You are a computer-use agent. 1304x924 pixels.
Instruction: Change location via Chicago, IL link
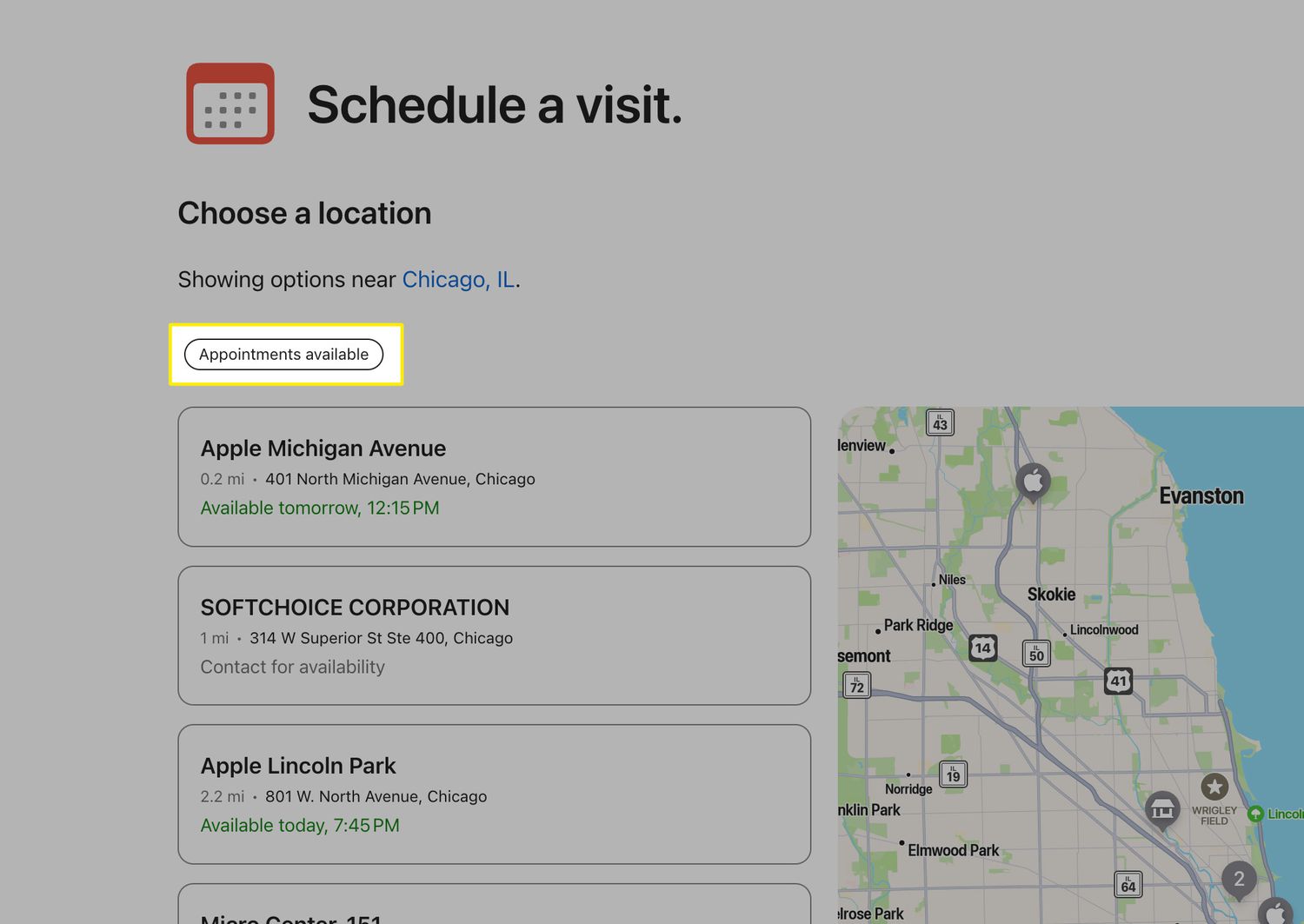458,280
